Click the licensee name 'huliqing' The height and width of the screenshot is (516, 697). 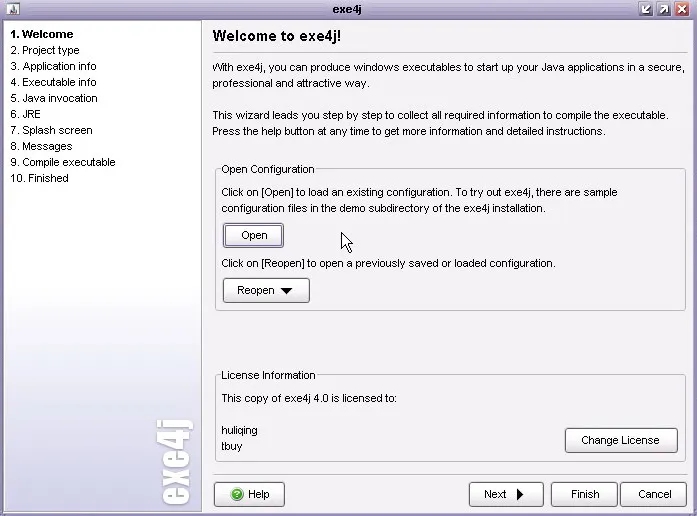(239, 430)
